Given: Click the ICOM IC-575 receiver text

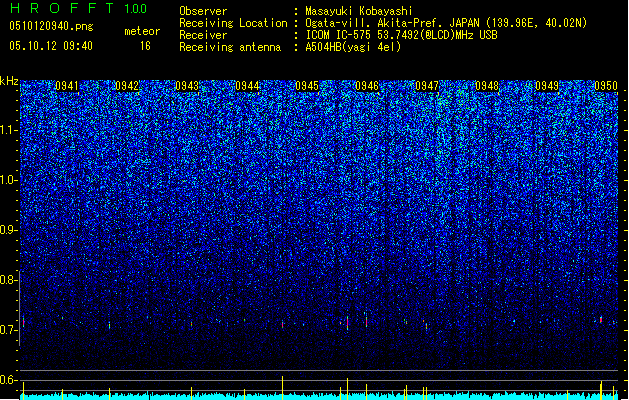Looking at the screenshot, I should click(x=401, y=35).
